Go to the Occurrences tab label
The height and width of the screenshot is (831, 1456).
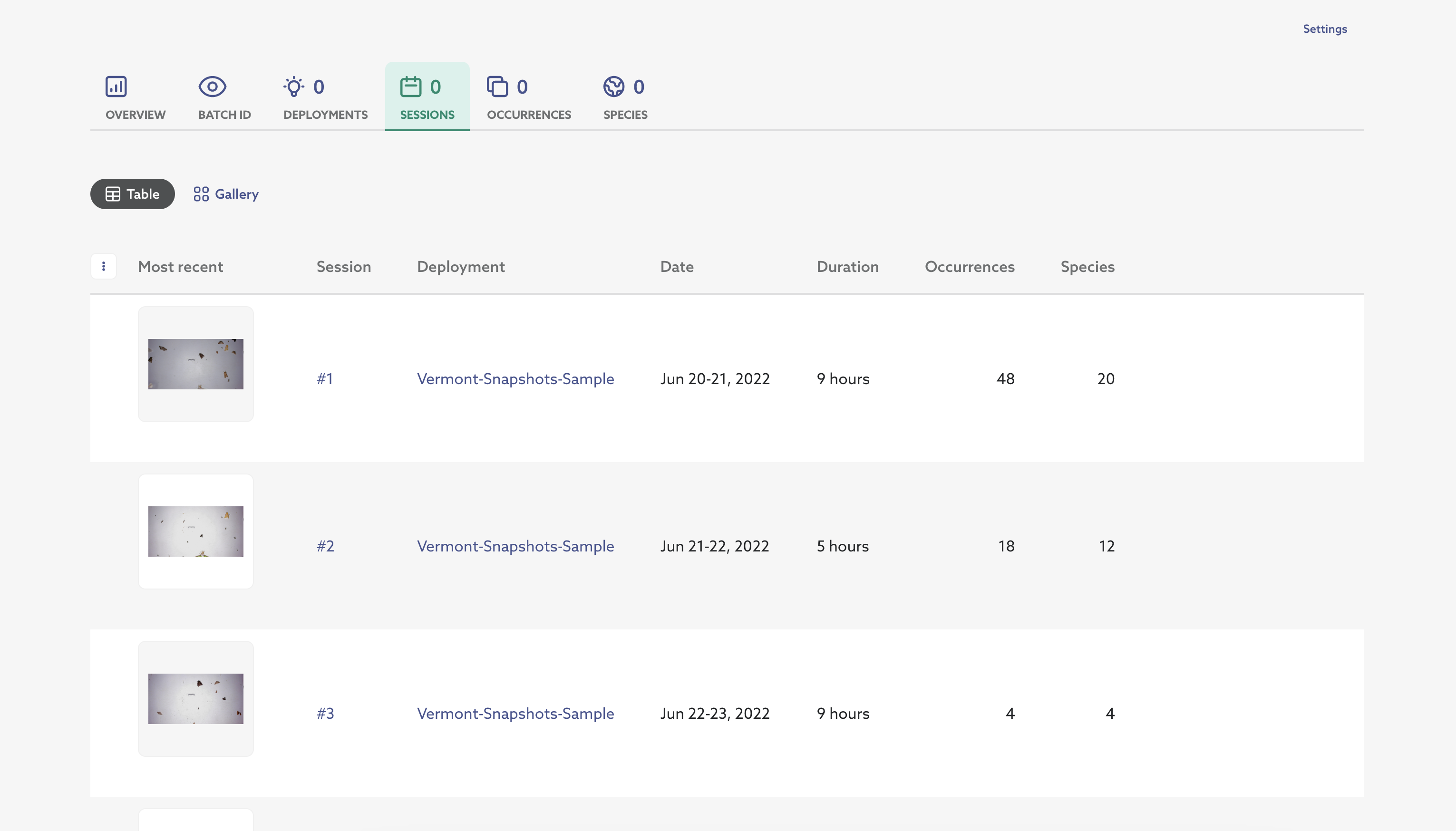(528, 115)
